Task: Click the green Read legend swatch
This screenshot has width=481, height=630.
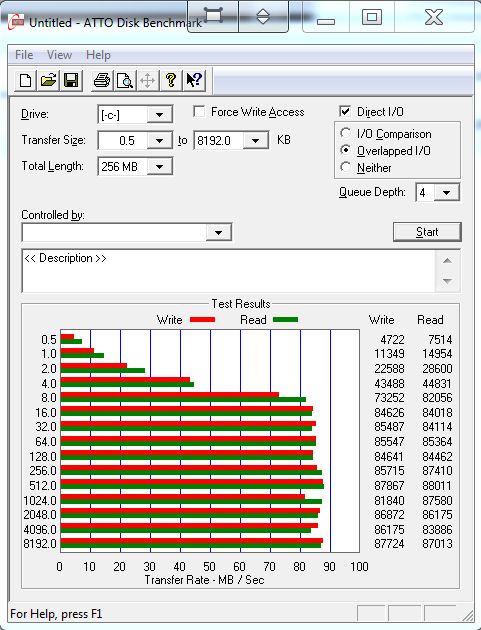Action: pyautogui.click(x=285, y=320)
